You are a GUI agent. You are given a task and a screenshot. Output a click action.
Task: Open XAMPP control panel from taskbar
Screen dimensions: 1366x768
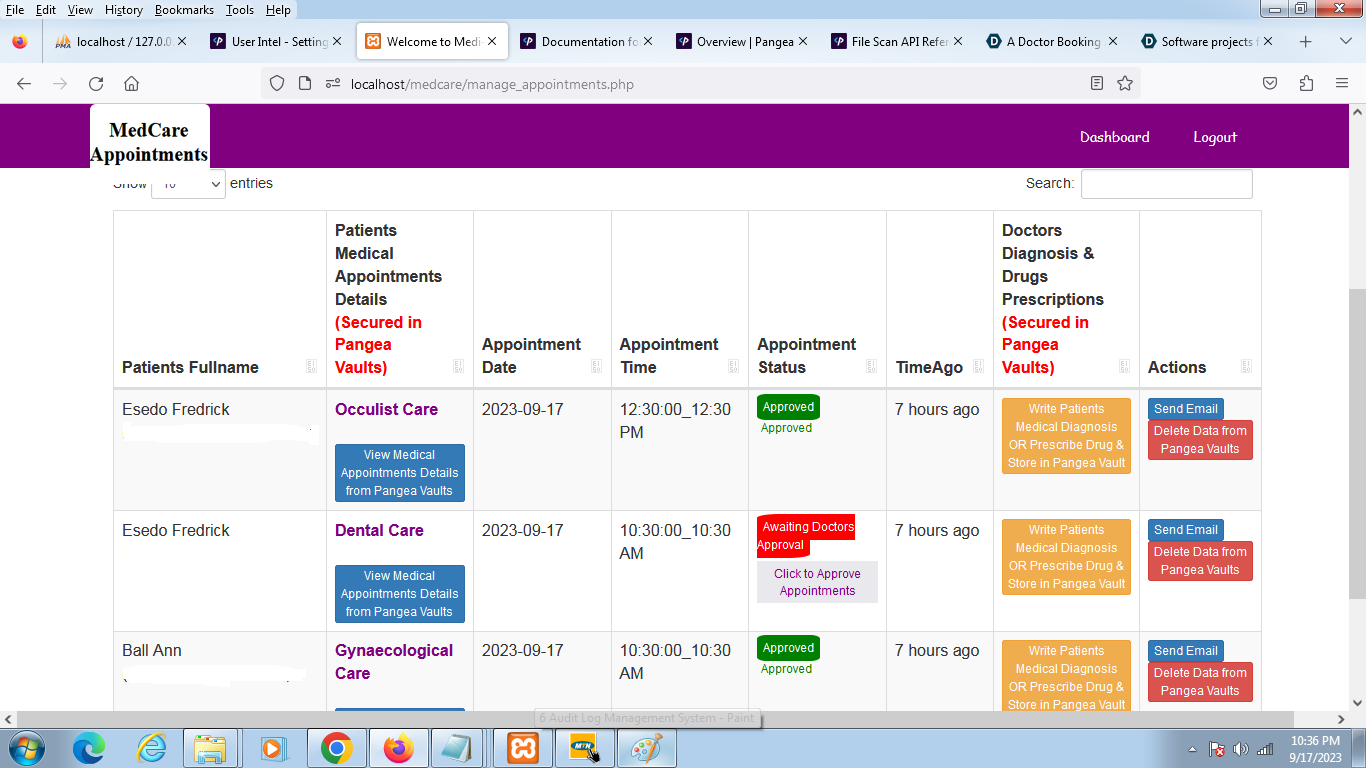522,748
